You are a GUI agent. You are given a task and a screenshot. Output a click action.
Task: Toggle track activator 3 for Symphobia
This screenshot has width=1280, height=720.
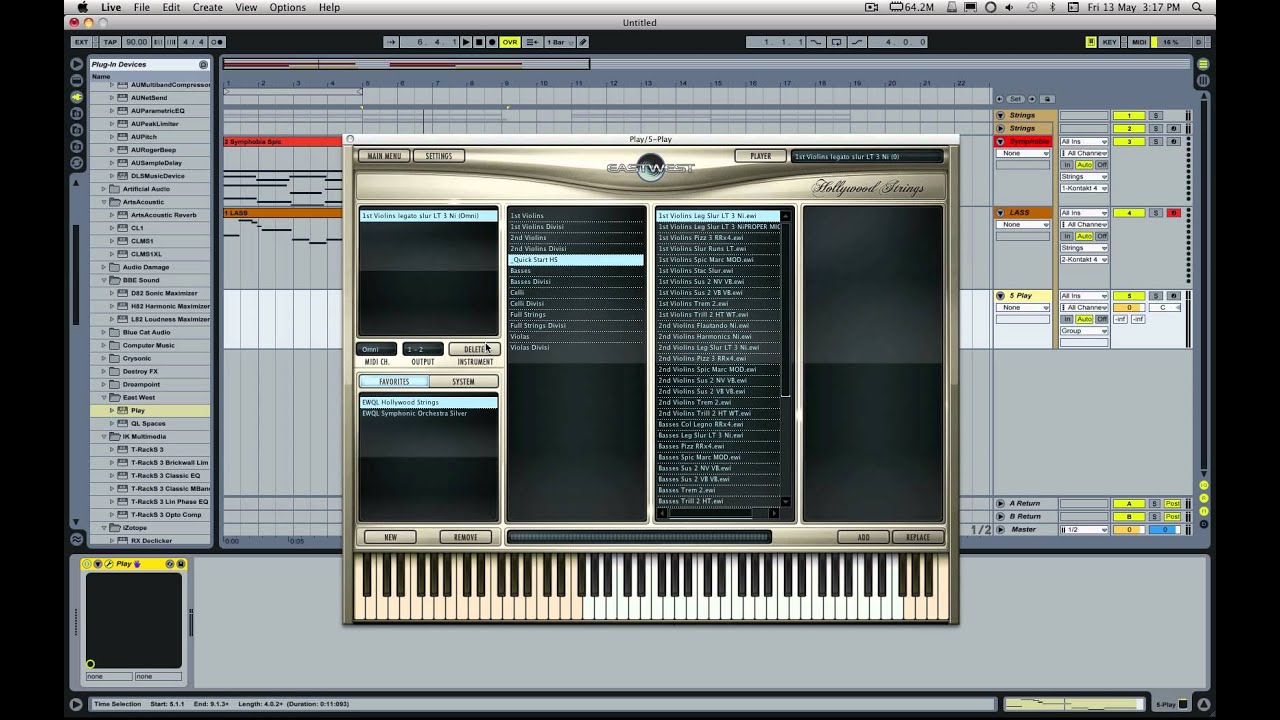point(1129,142)
